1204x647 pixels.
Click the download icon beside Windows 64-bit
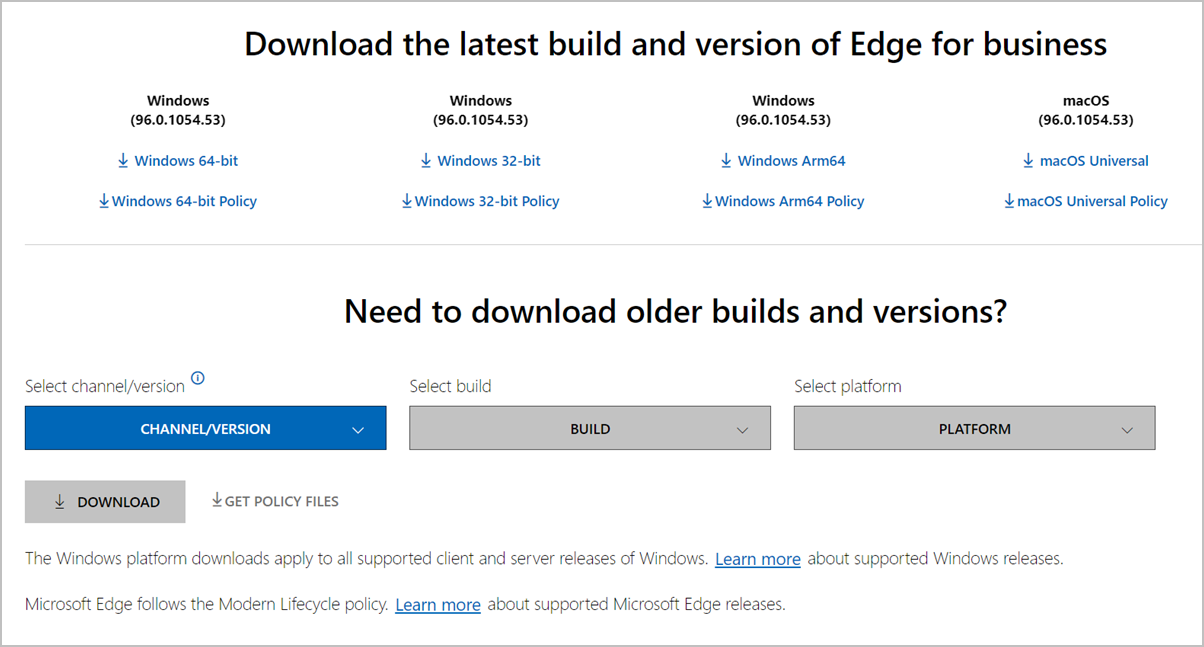coord(123,160)
